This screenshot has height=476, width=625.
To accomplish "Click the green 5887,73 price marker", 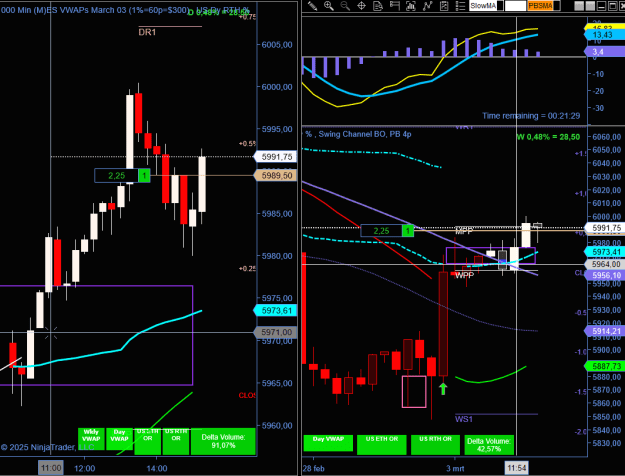I will [x=605, y=366].
